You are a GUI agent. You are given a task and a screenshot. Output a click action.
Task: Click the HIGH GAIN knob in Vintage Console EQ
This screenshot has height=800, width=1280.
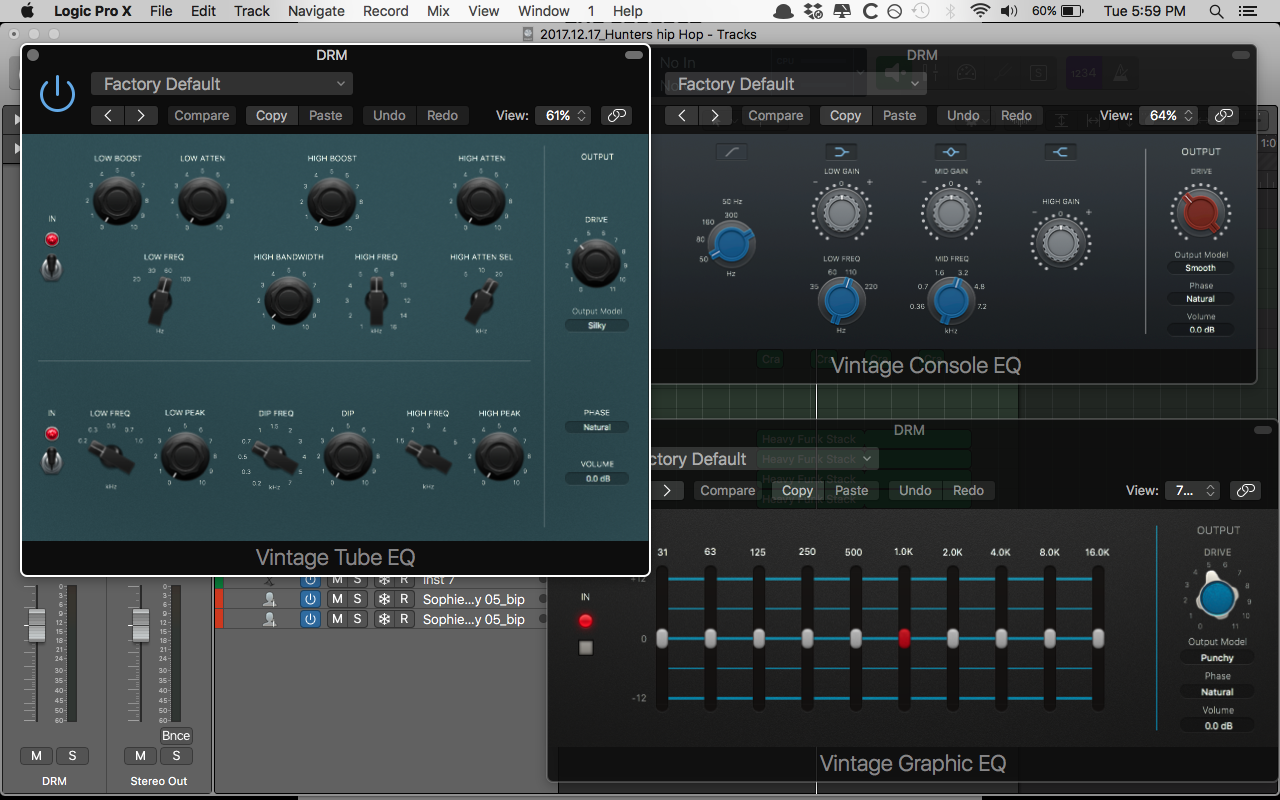pos(1060,242)
